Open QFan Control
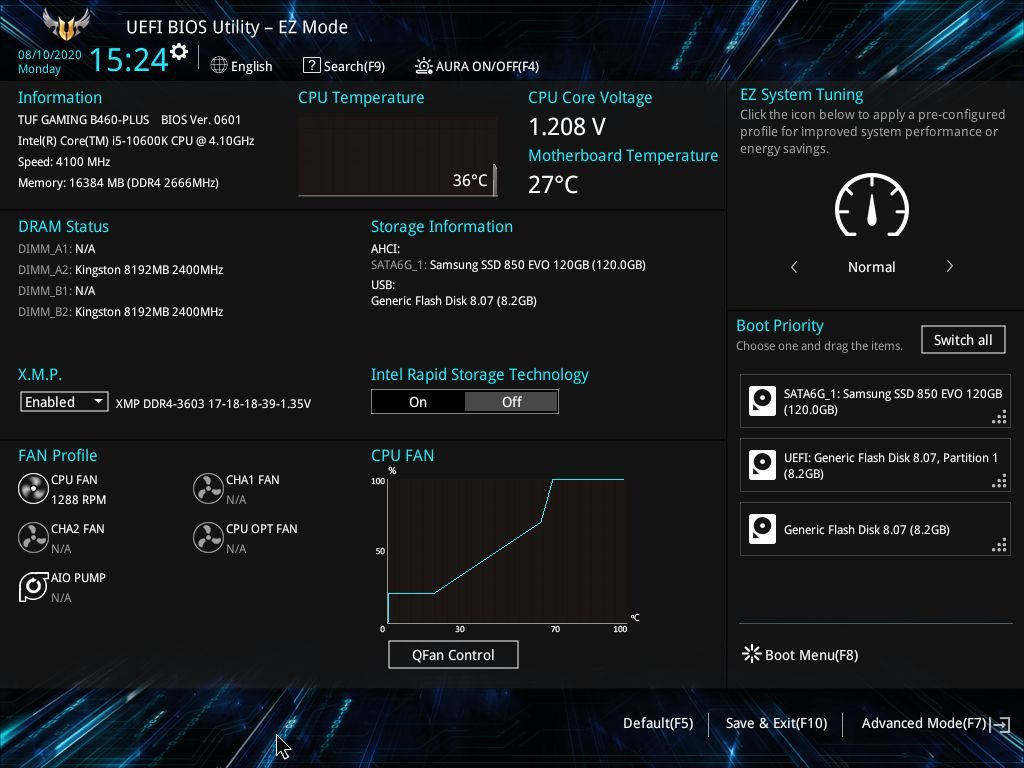This screenshot has height=768, width=1024. (453, 654)
